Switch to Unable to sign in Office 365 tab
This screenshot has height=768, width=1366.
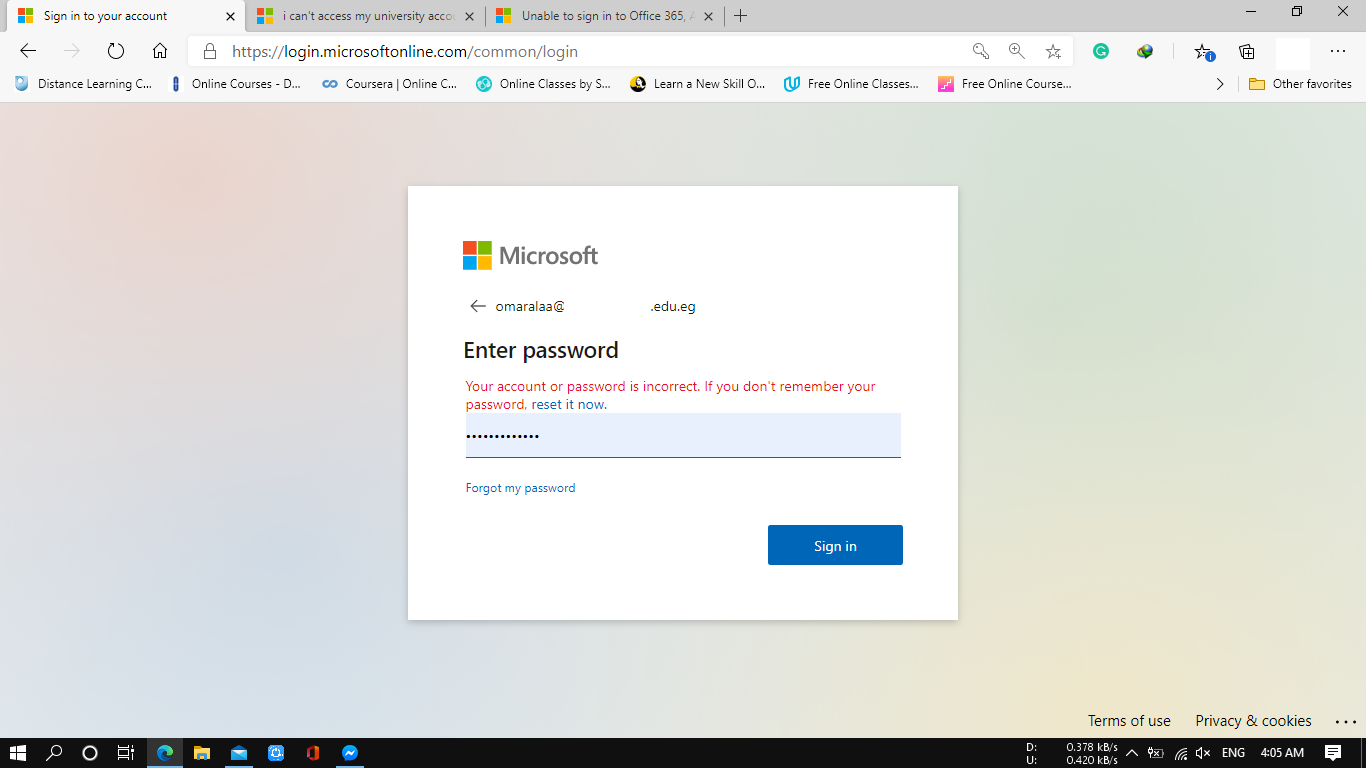[604, 16]
